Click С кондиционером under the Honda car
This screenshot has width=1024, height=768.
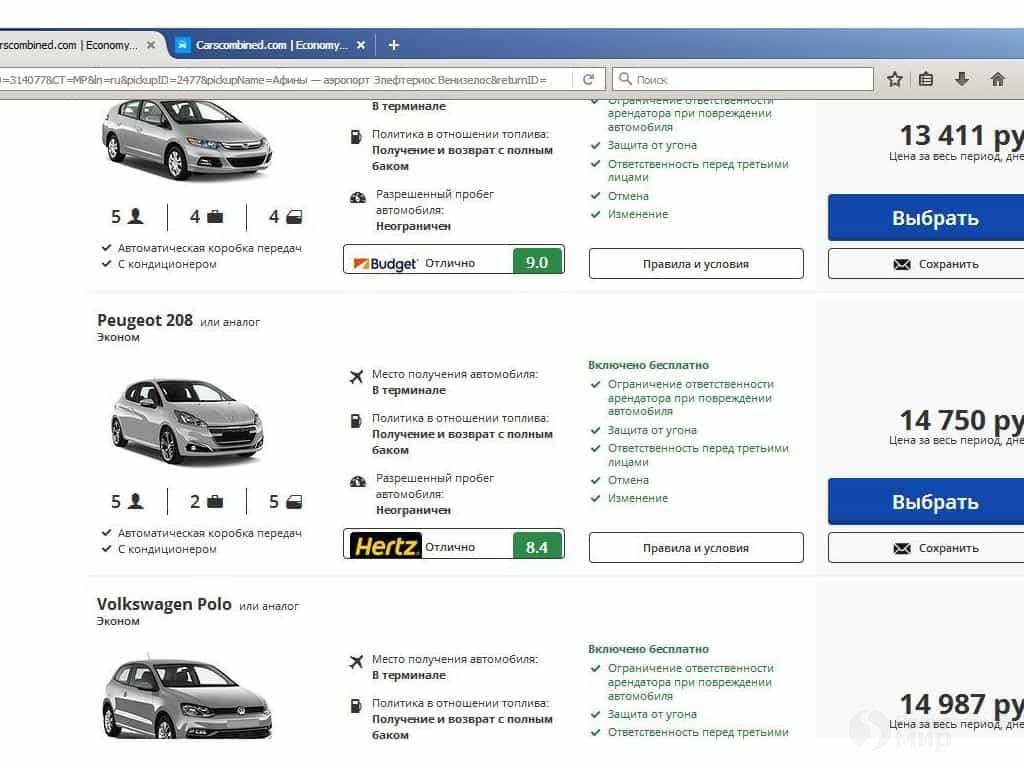coord(167,264)
